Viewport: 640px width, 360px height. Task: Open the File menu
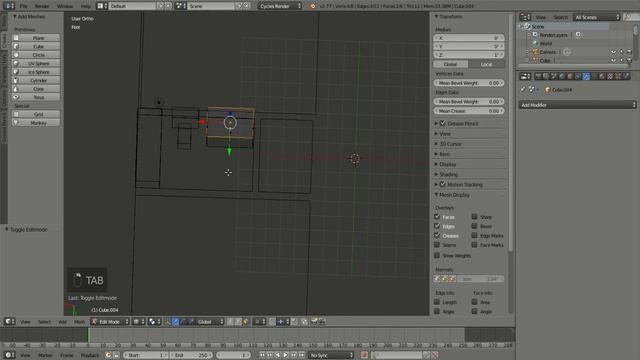click(x=24, y=6)
